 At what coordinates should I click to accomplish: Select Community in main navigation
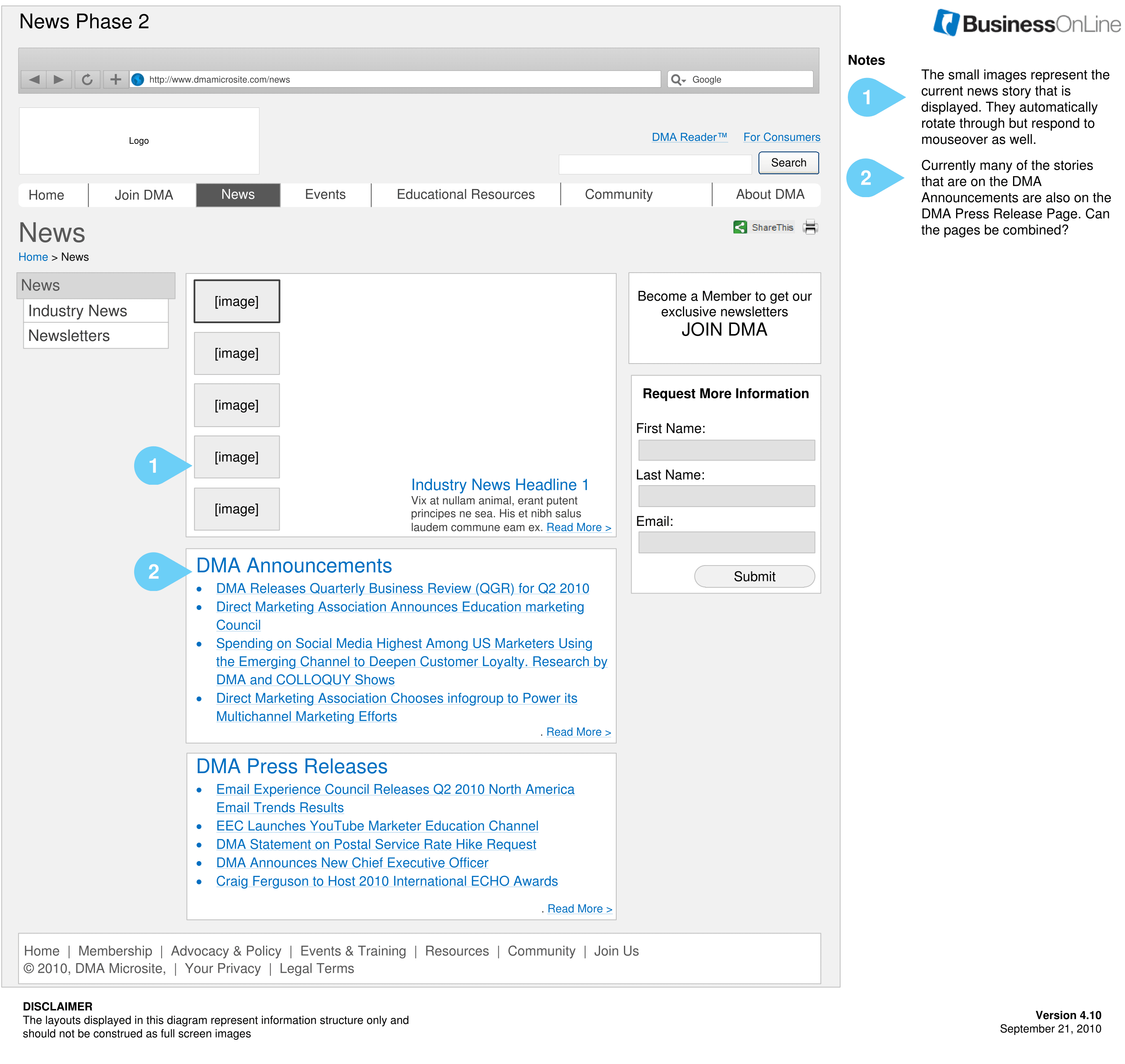(x=619, y=195)
